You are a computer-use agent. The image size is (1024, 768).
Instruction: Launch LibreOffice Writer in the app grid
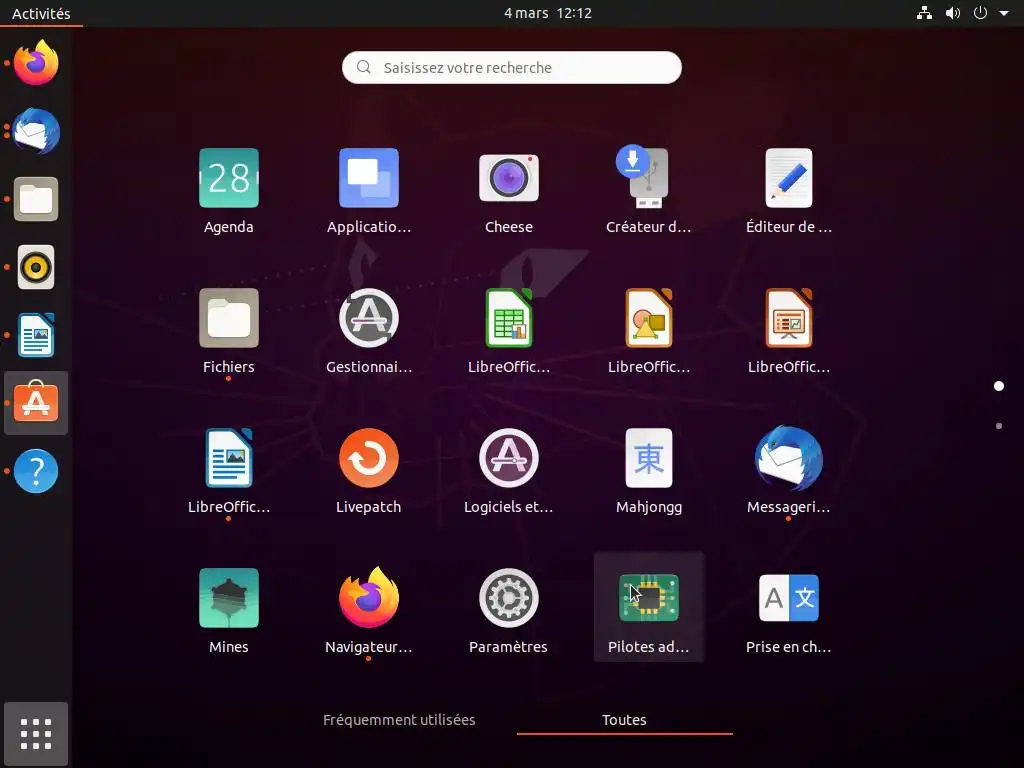coord(229,458)
